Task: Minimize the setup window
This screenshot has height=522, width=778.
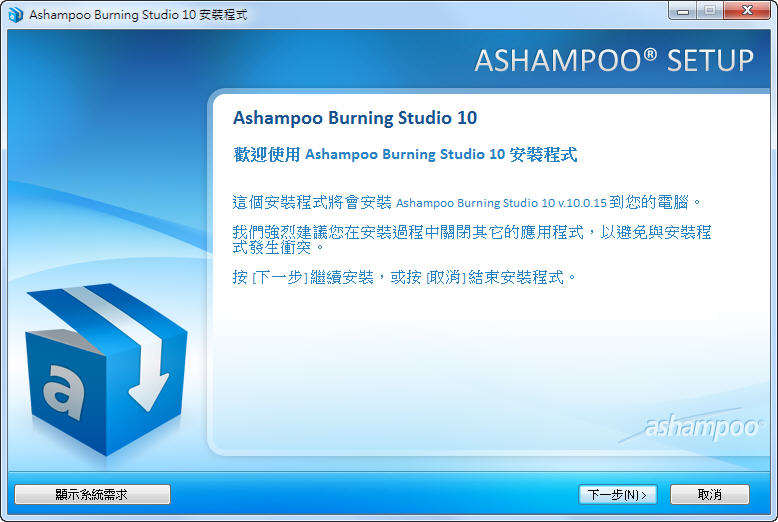Action: 683,11
